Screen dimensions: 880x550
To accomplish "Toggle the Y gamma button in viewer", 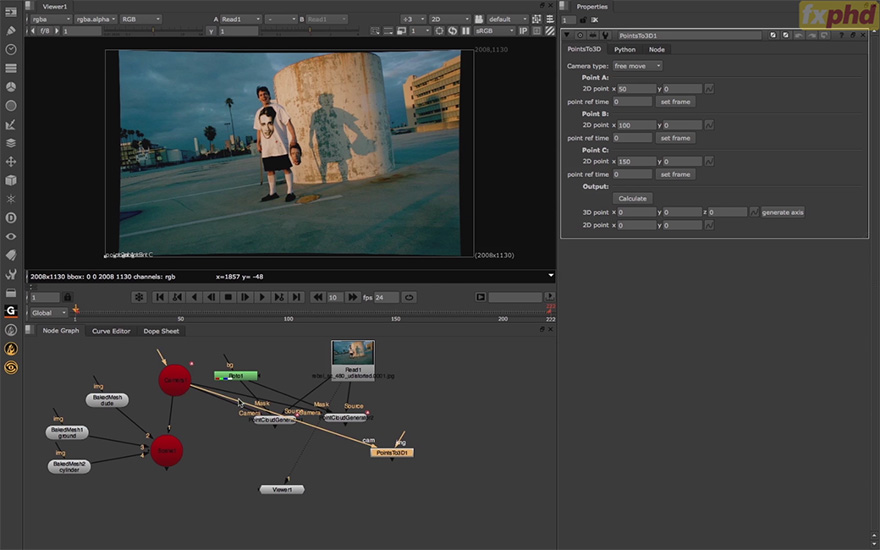I will click(211, 31).
